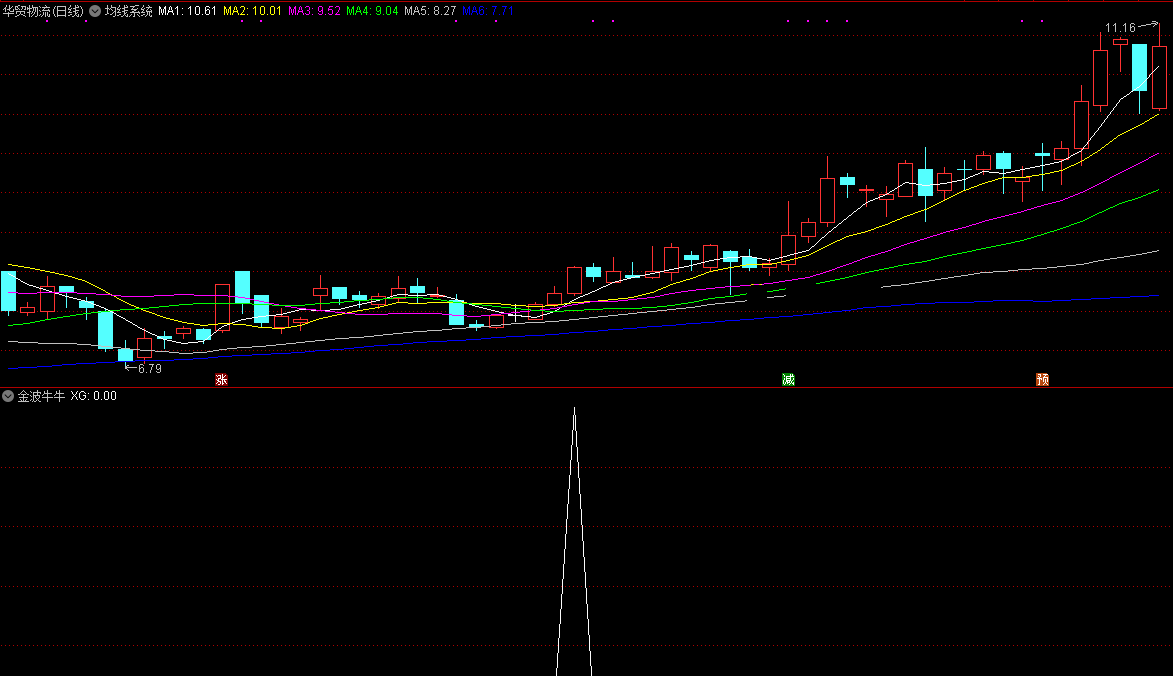
Task: Select the 华贸物流(日线) stock title
Action: point(43,11)
